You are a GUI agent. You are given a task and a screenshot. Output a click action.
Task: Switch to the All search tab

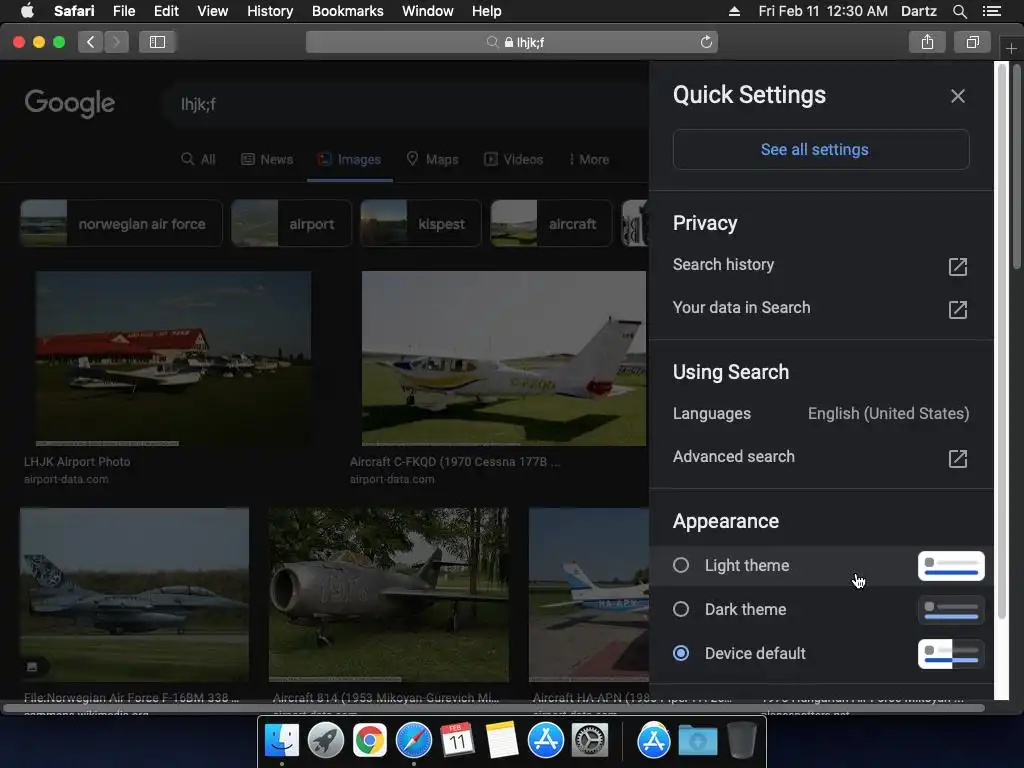[x=198, y=159]
